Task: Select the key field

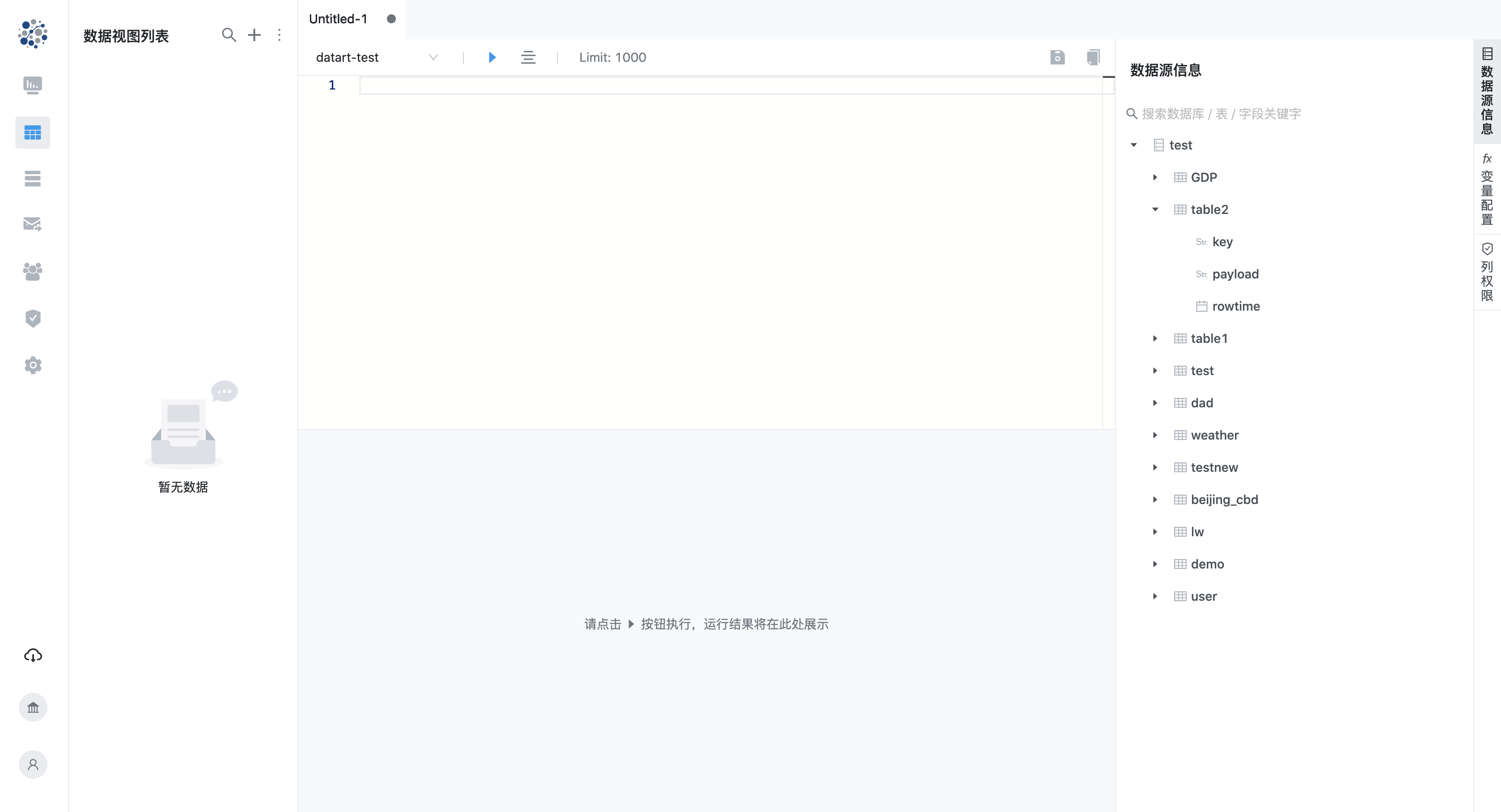Action: (x=1222, y=242)
